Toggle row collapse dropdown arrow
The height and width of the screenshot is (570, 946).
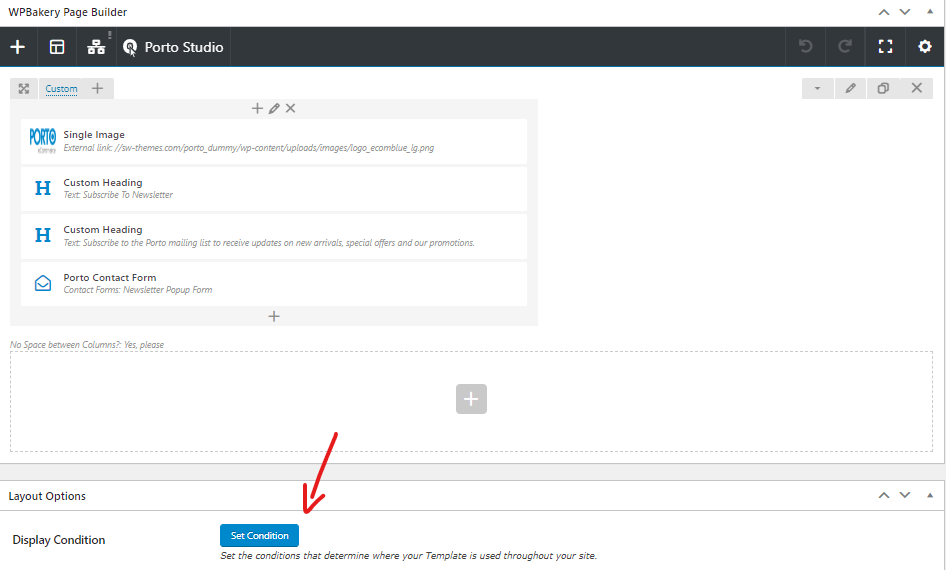tap(817, 89)
